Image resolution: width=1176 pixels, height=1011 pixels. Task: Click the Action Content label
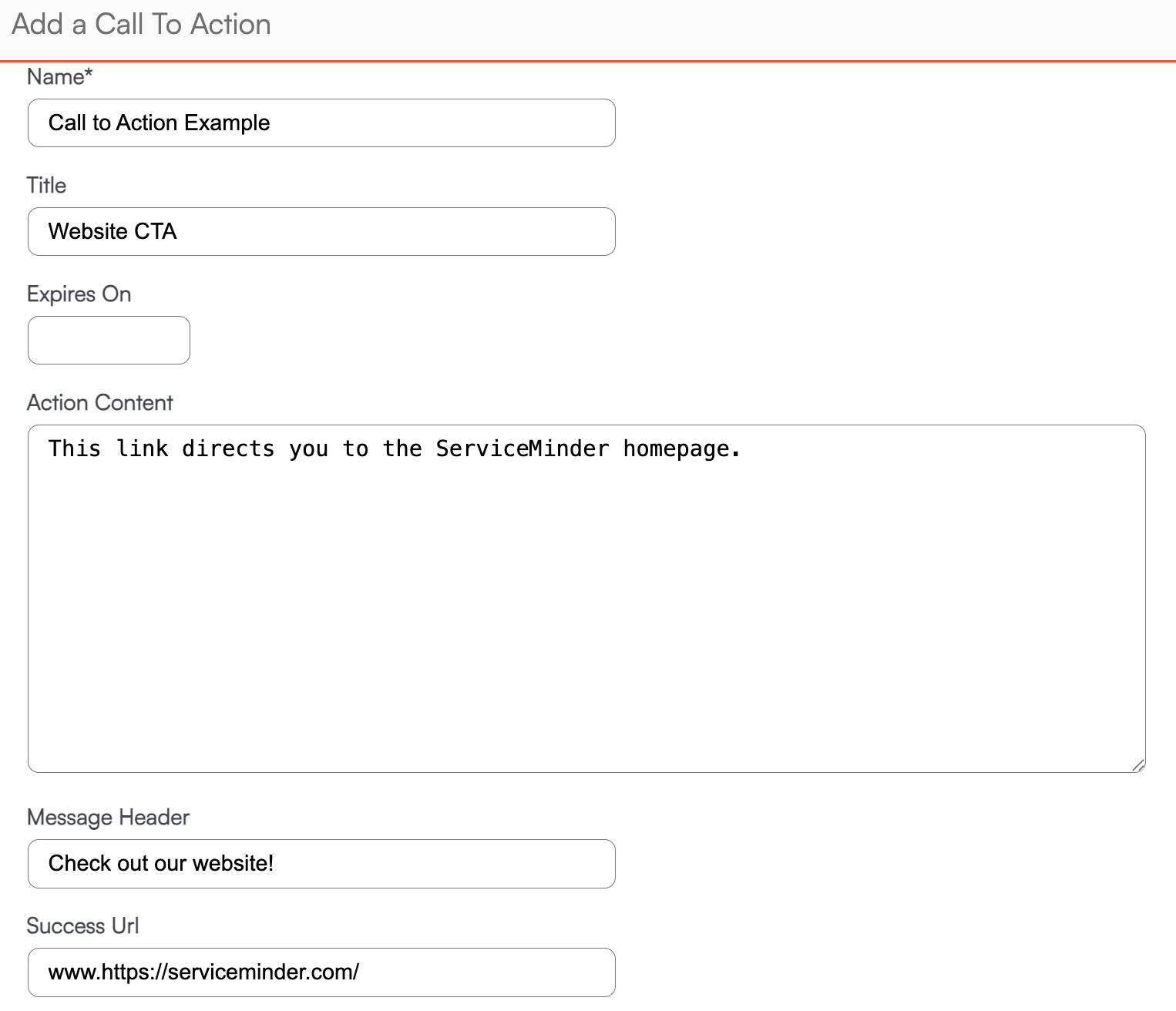pyautogui.click(x=99, y=403)
